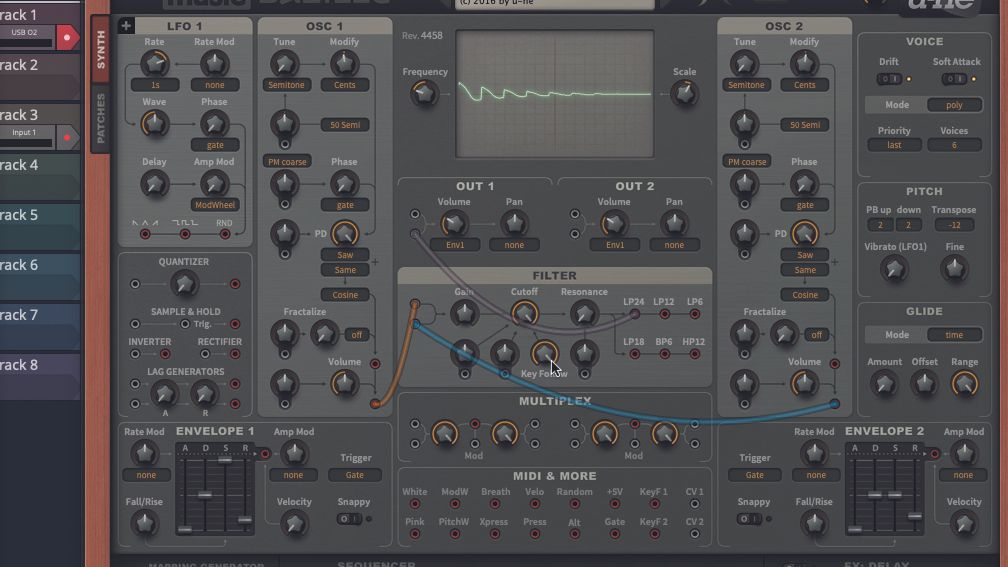Open Voice Mode poly selector
Image resolution: width=1008 pixels, height=567 pixels.
point(954,105)
